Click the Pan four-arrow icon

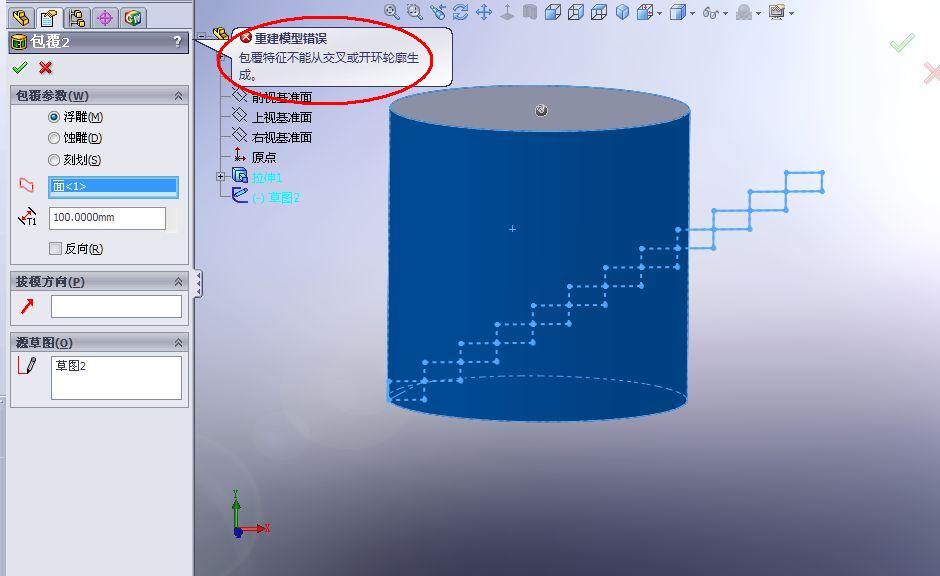tap(484, 12)
